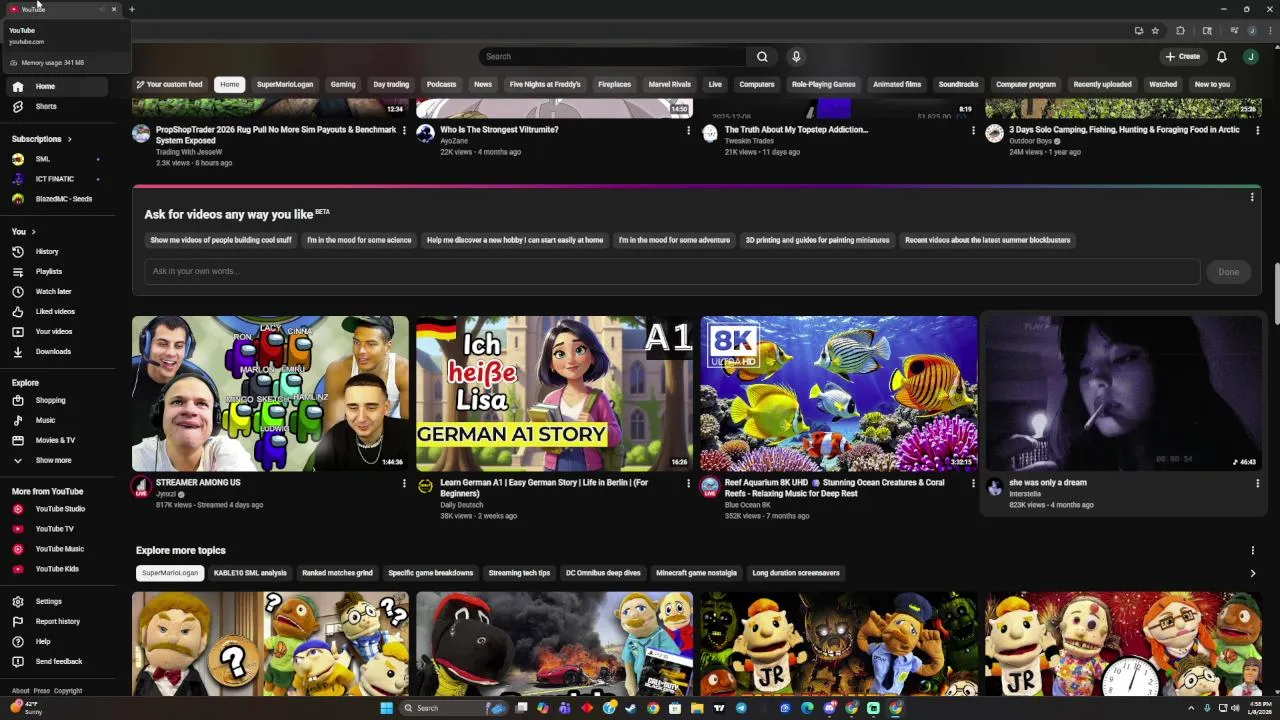Open options for Reef Aquarium 8K video
The image size is (1280, 720).
click(x=973, y=483)
